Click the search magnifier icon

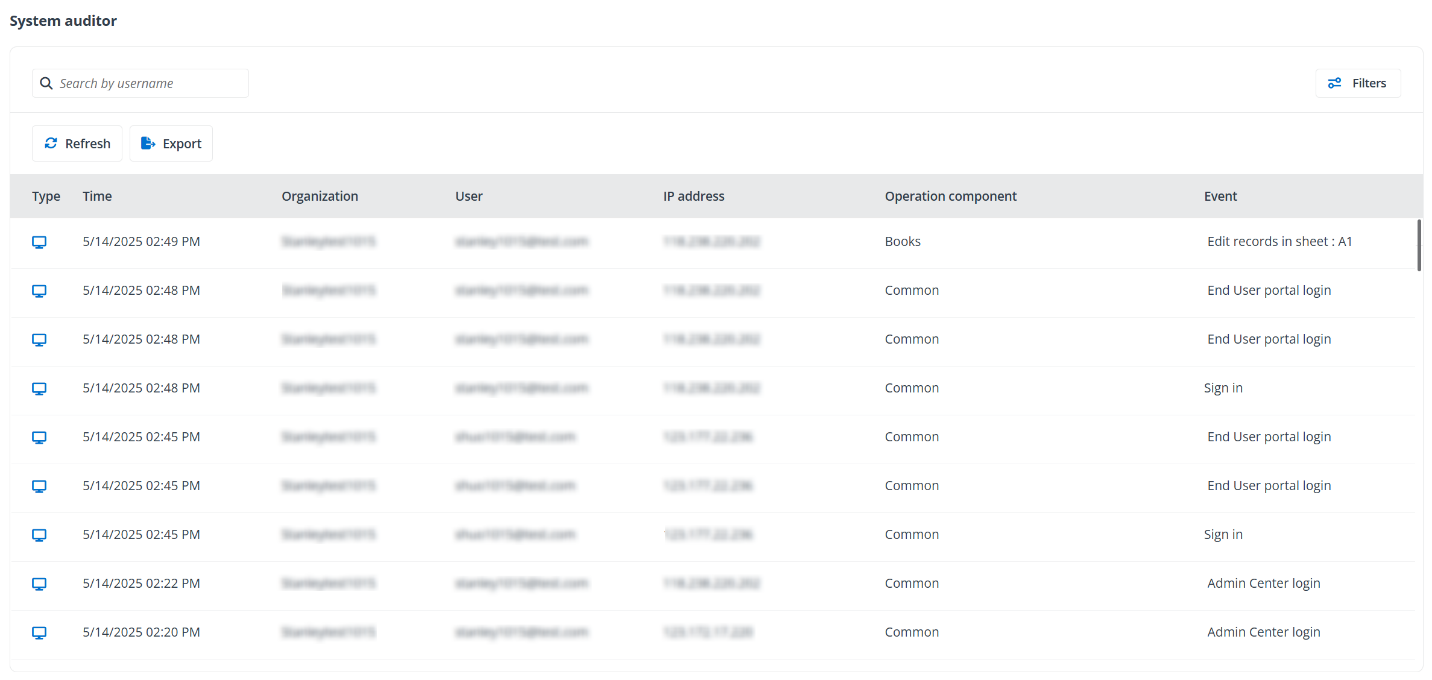[46, 84]
